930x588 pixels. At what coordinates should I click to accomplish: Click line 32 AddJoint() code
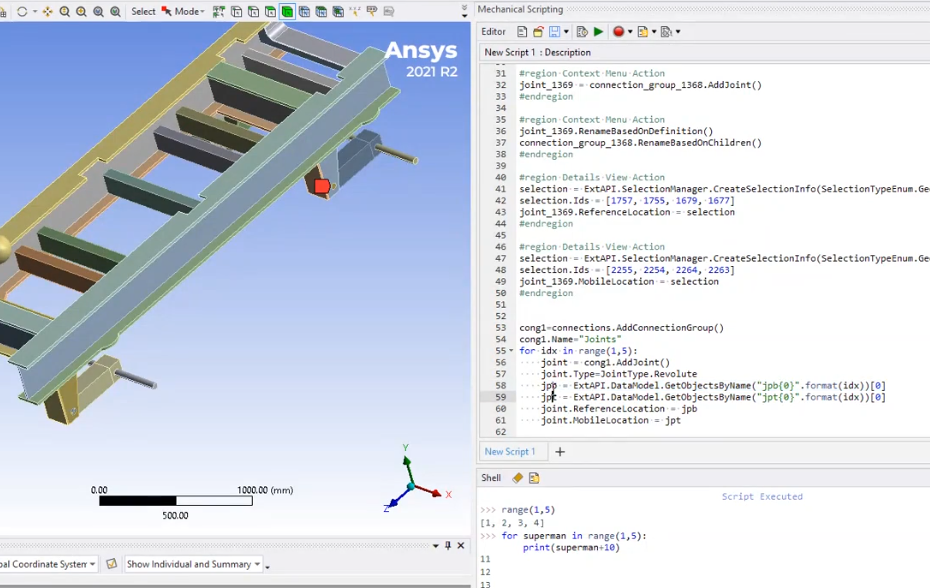tap(641, 85)
